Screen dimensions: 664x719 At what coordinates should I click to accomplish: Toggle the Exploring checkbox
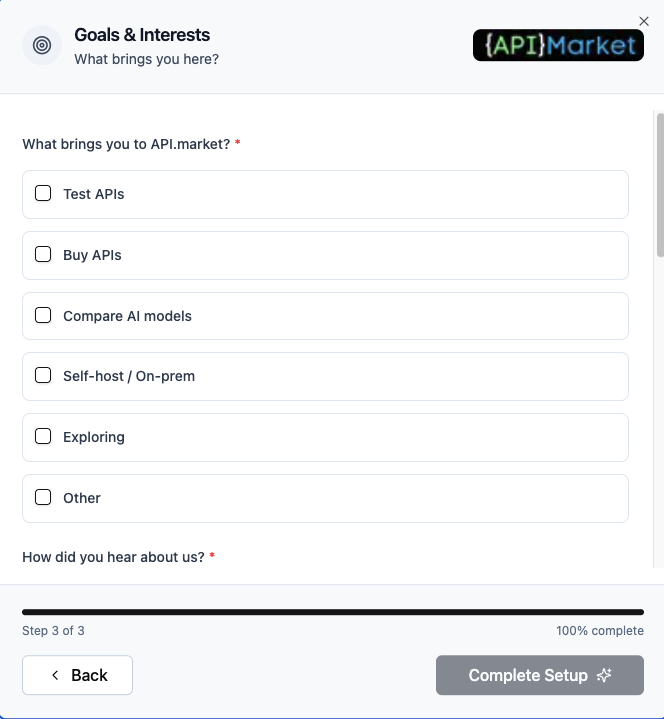coord(43,437)
